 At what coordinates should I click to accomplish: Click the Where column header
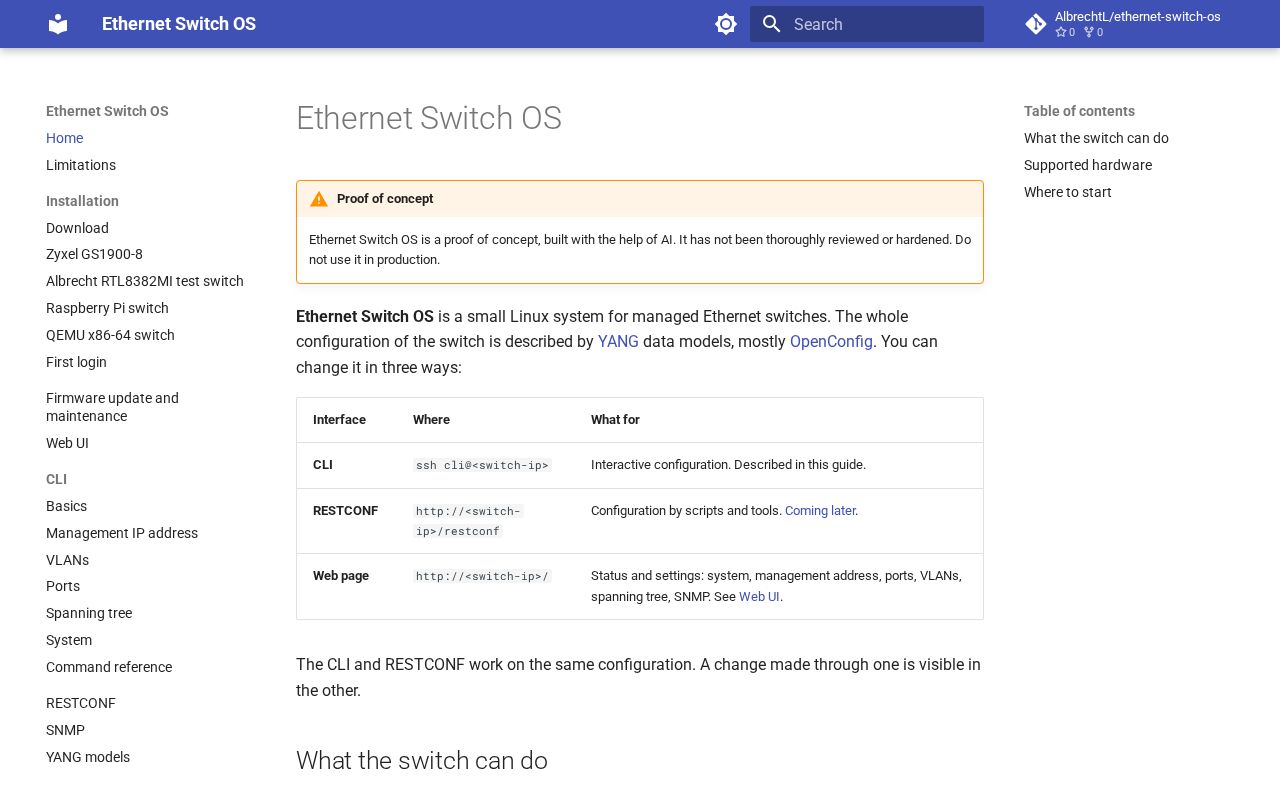(431, 420)
